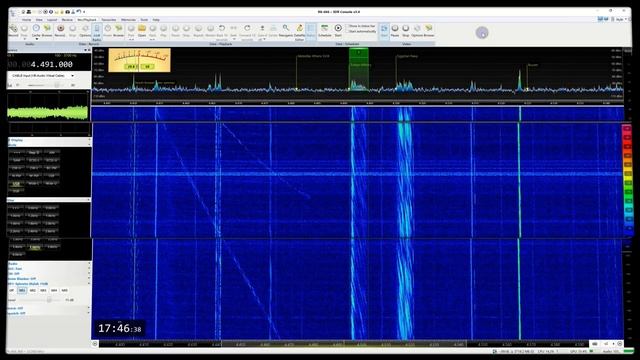Jump forward 10 seconds in playback
The height and width of the screenshot is (360, 640).
247,31
